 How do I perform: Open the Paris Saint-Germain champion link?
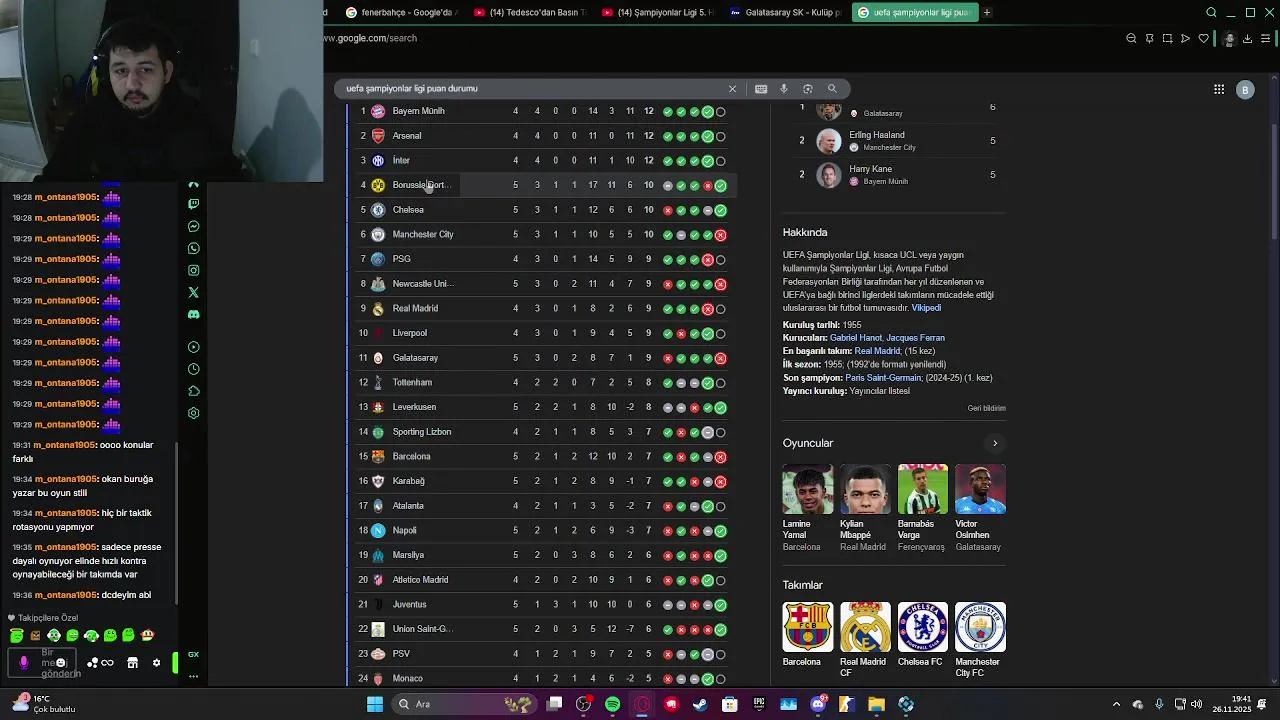pos(883,378)
